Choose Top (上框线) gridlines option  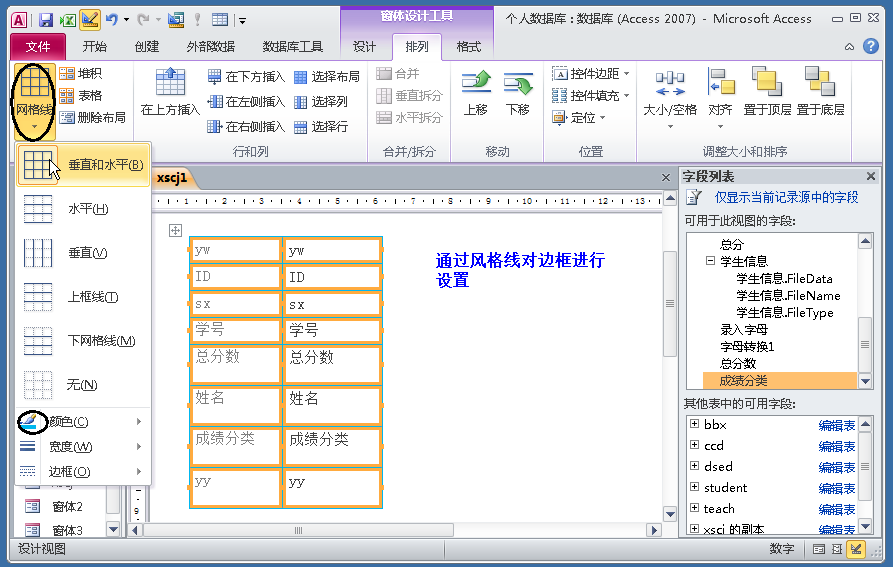coord(84,297)
